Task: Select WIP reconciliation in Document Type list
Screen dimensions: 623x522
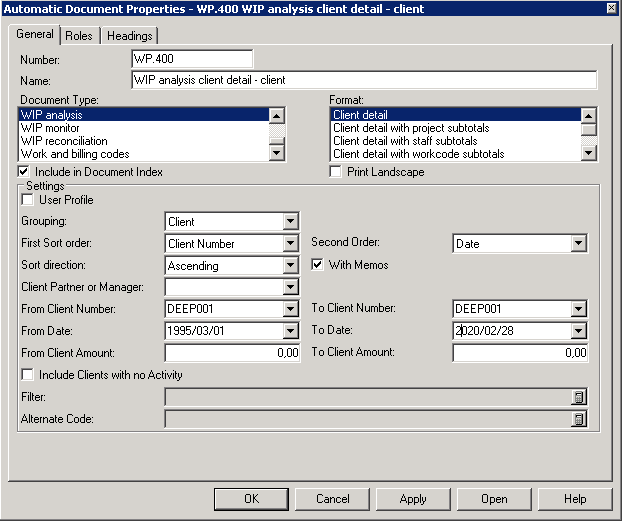Action: click(63, 141)
